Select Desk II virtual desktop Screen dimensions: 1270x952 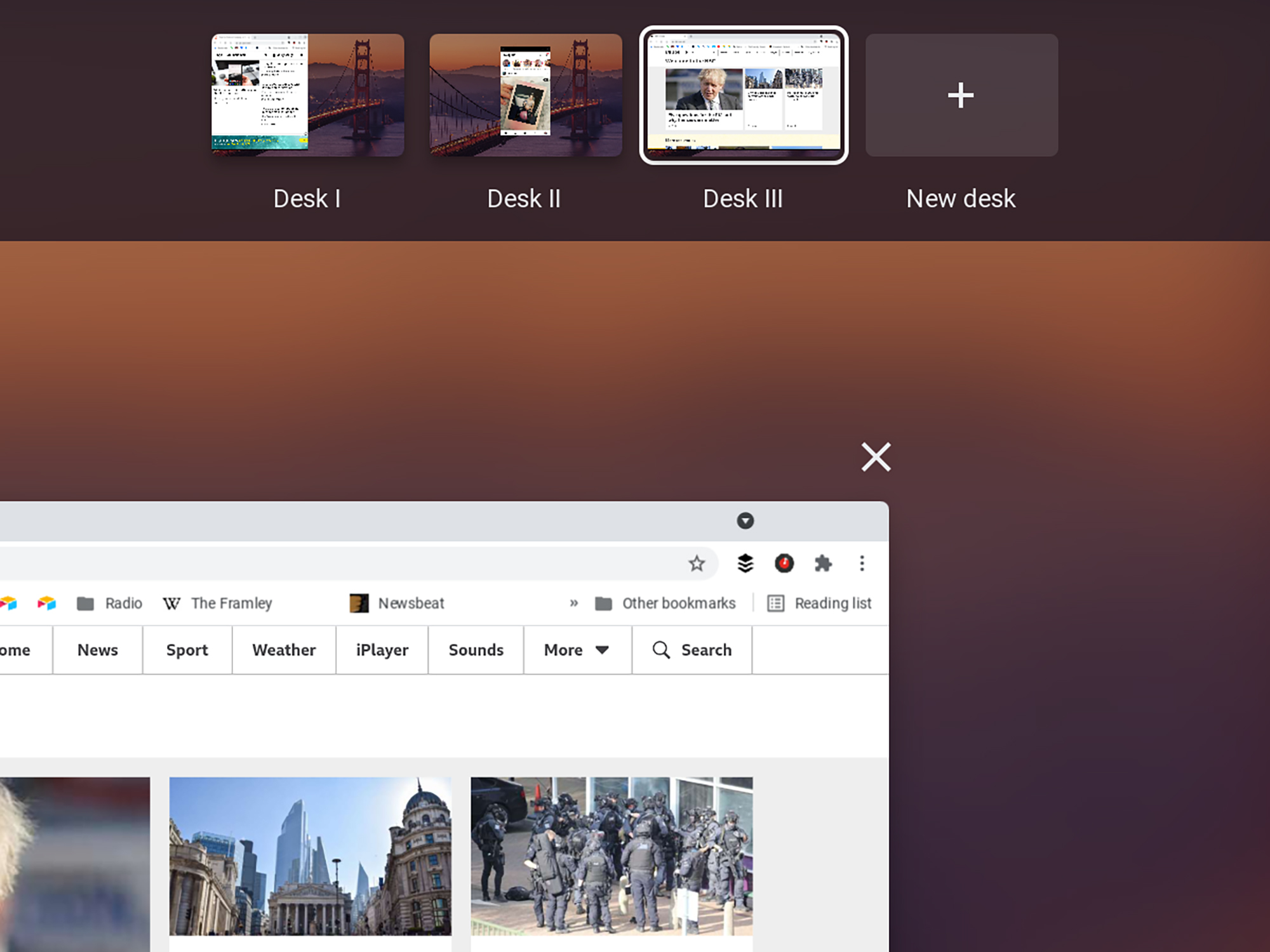pos(525,95)
